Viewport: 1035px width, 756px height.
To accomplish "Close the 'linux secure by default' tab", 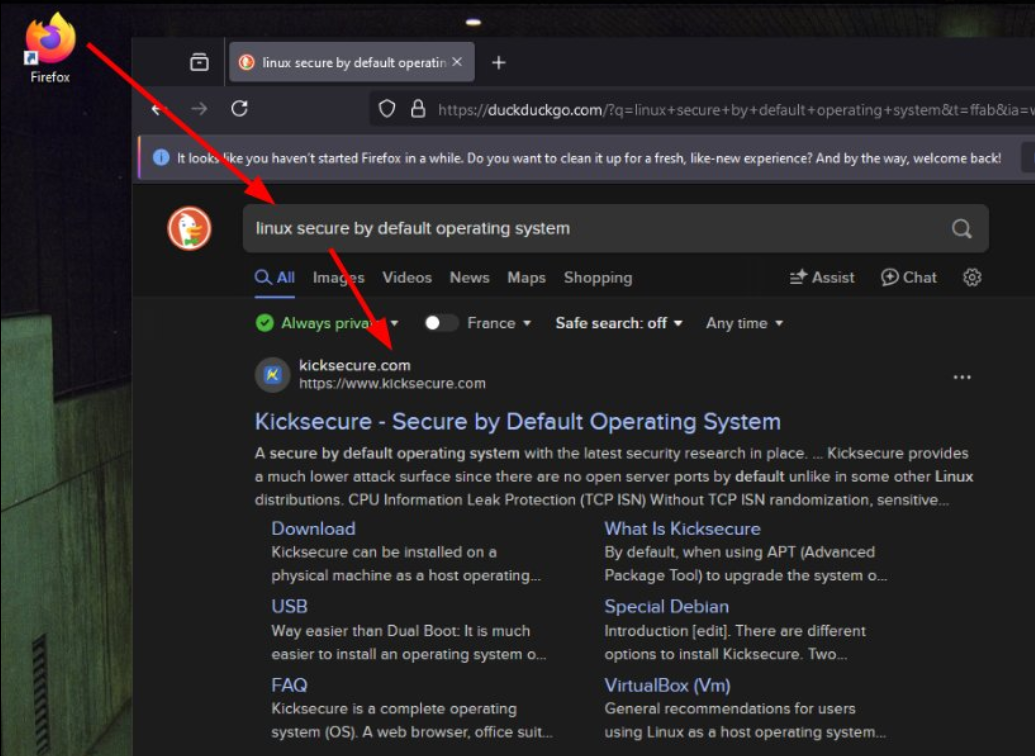I will pyautogui.click(x=457, y=61).
